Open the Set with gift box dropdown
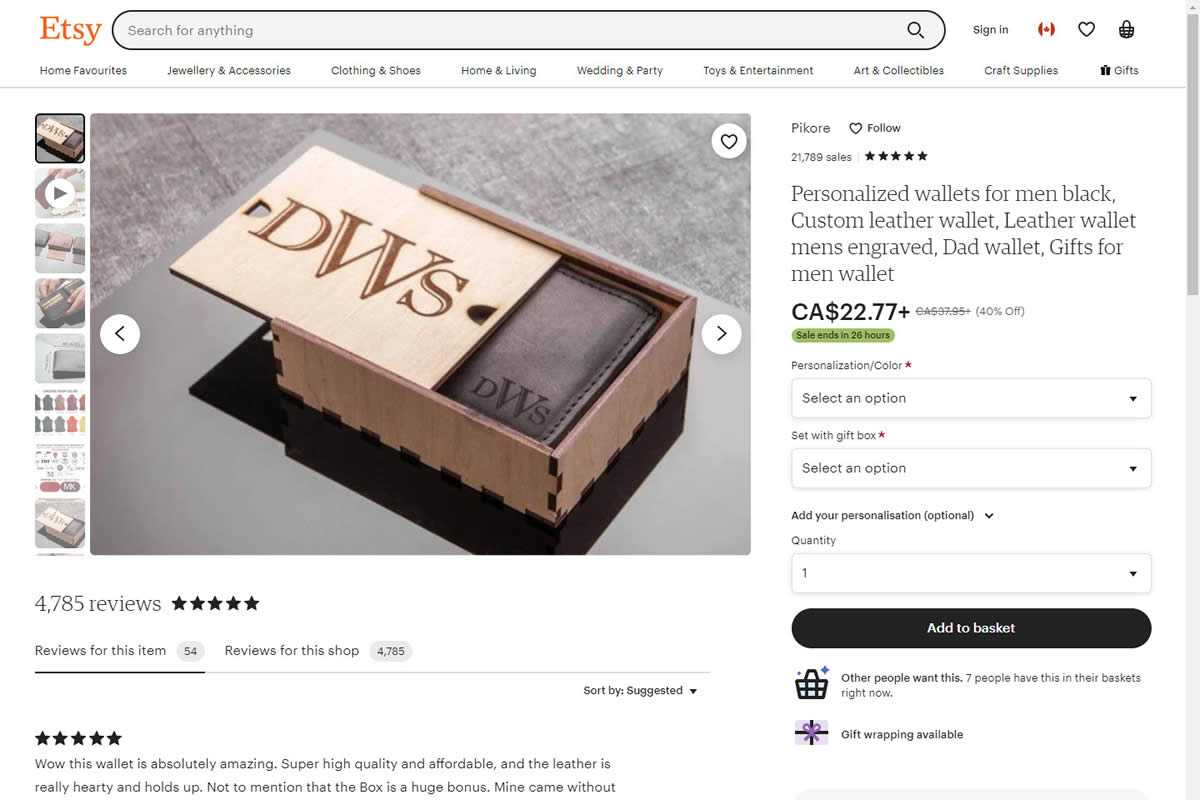This screenshot has width=1200, height=800. point(971,468)
